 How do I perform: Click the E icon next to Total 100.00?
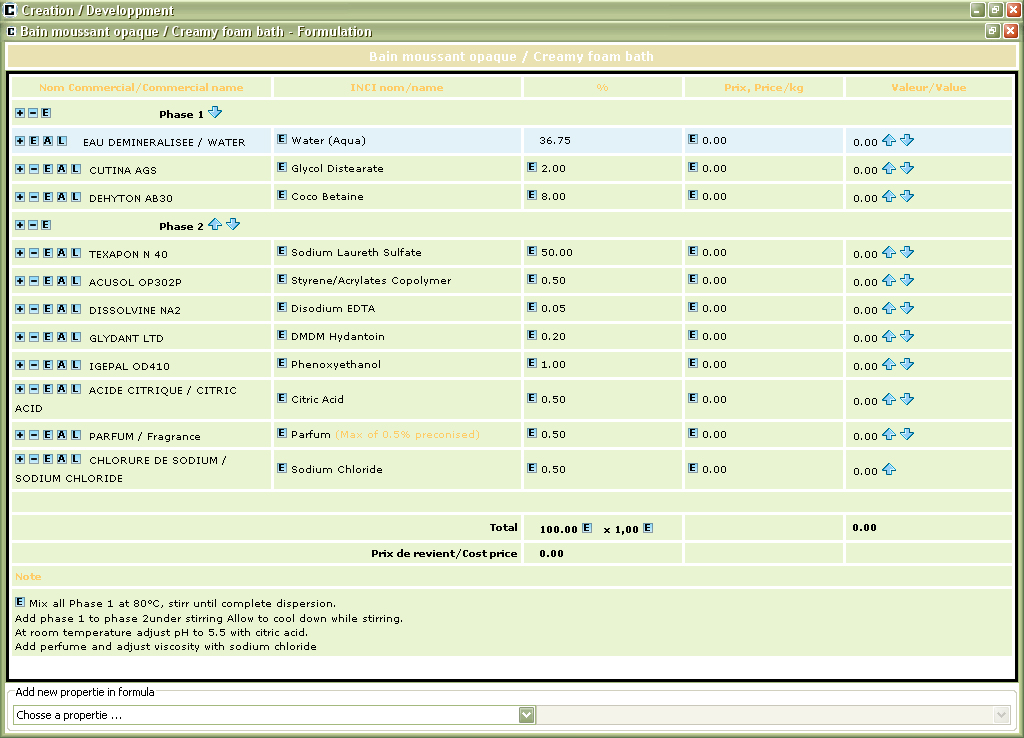click(x=587, y=528)
